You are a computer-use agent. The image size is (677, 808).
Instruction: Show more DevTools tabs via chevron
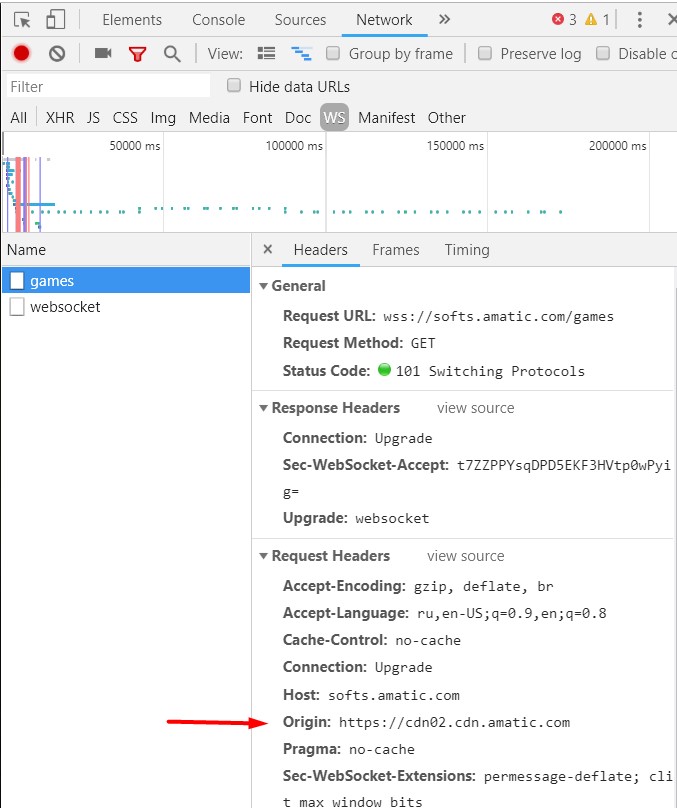(444, 20)
